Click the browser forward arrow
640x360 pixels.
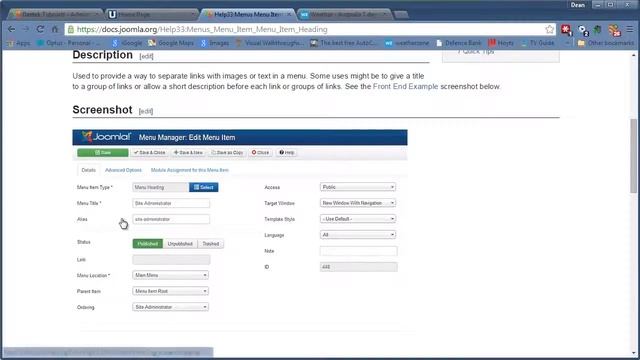26,29
